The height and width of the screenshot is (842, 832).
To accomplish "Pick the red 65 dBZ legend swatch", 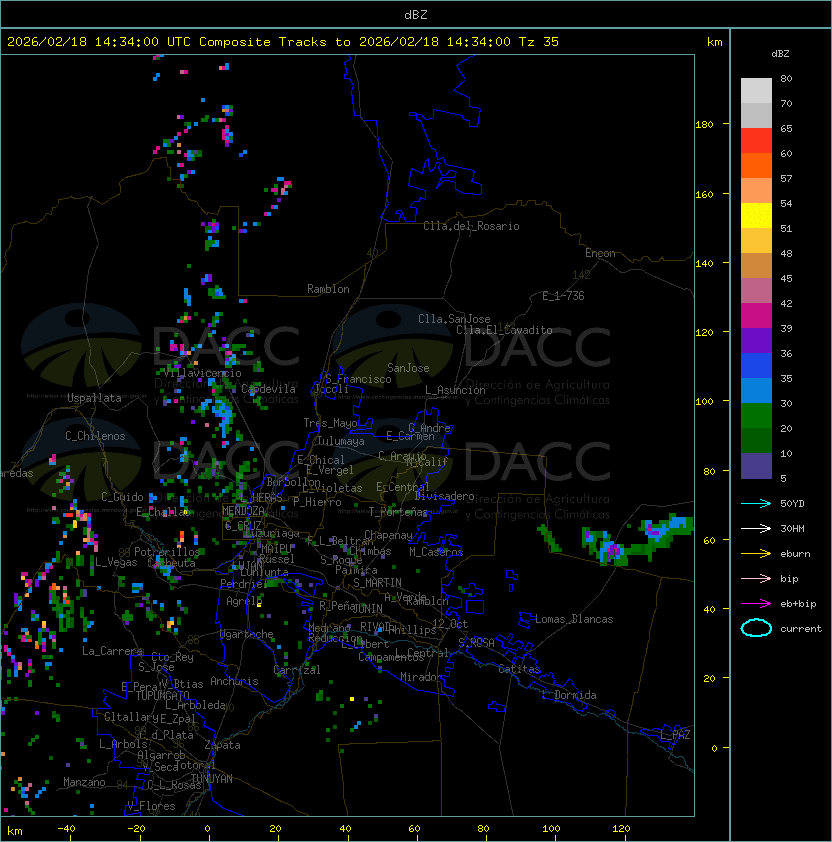I will 756,141.
